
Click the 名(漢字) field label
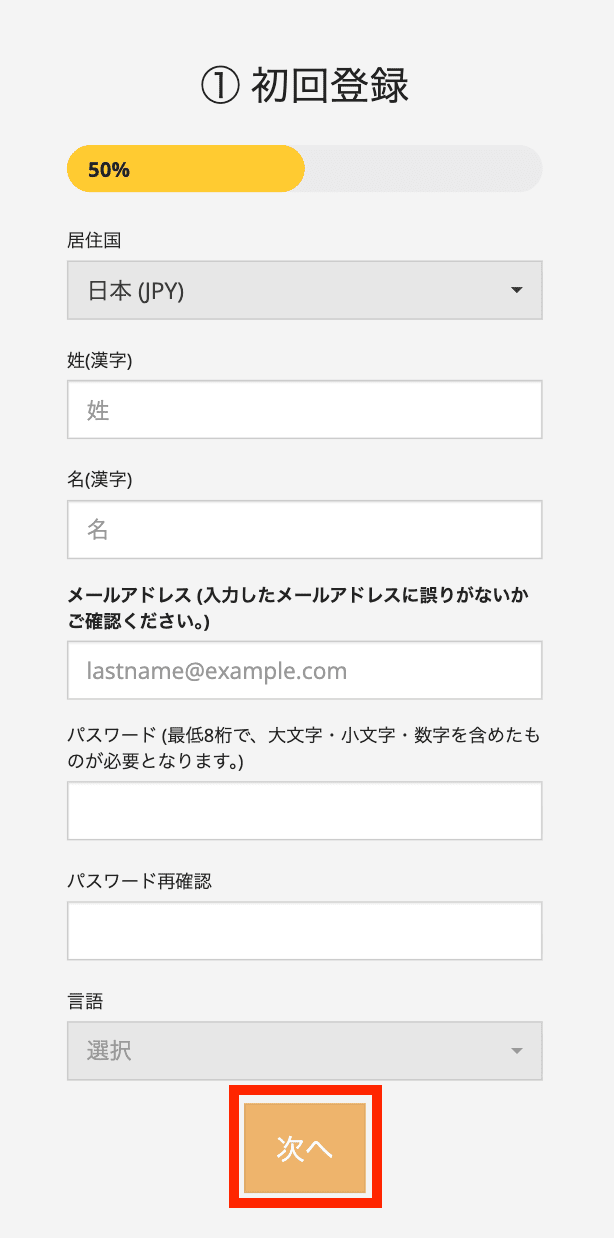click(x=100, y=480)
